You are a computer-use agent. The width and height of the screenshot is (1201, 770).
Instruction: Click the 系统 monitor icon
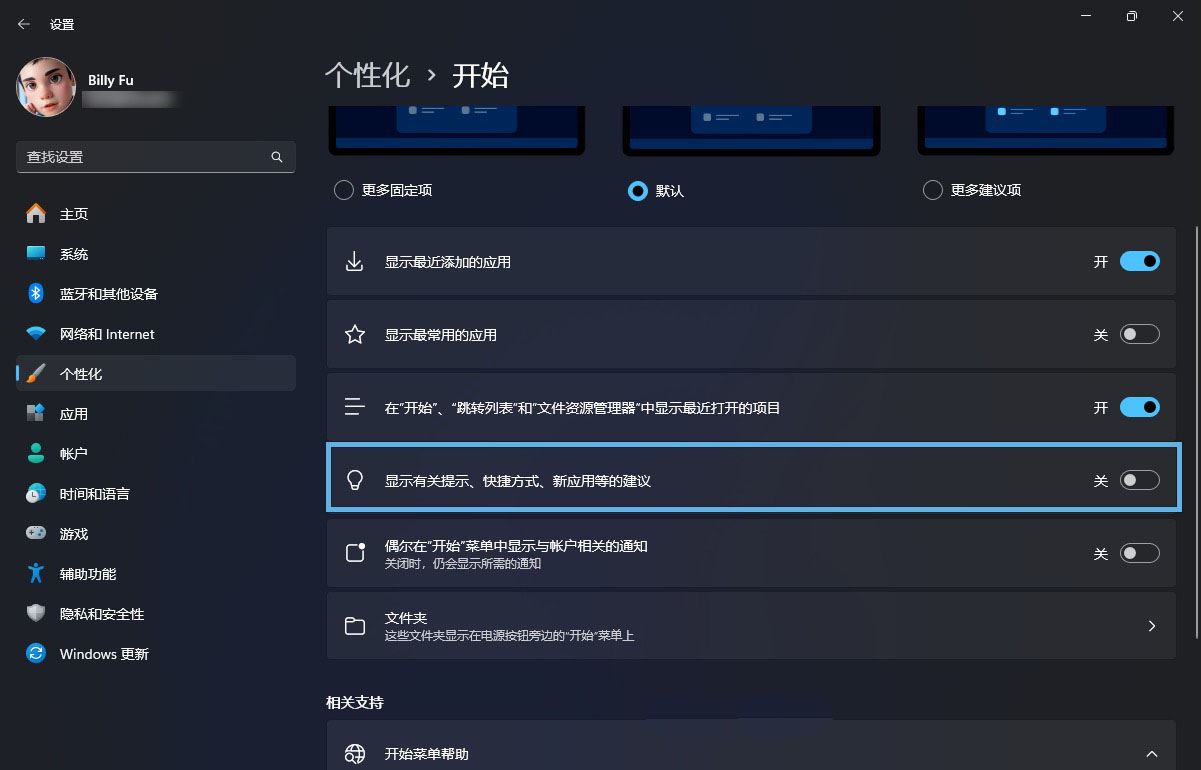[x=36, y=254]
